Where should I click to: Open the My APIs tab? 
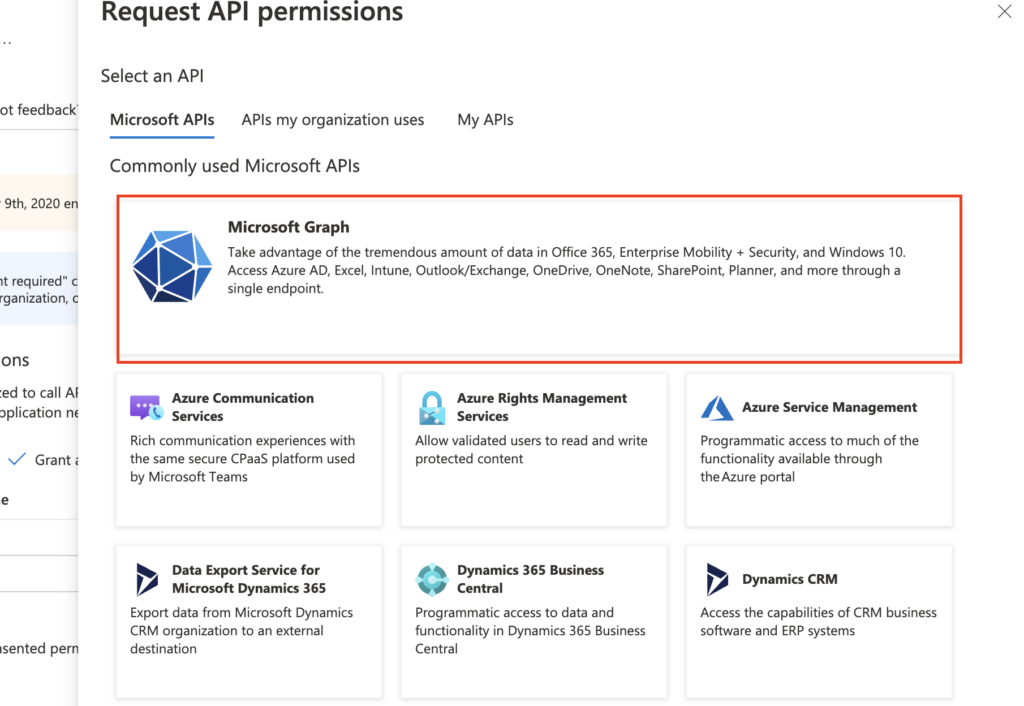point(485,120)
